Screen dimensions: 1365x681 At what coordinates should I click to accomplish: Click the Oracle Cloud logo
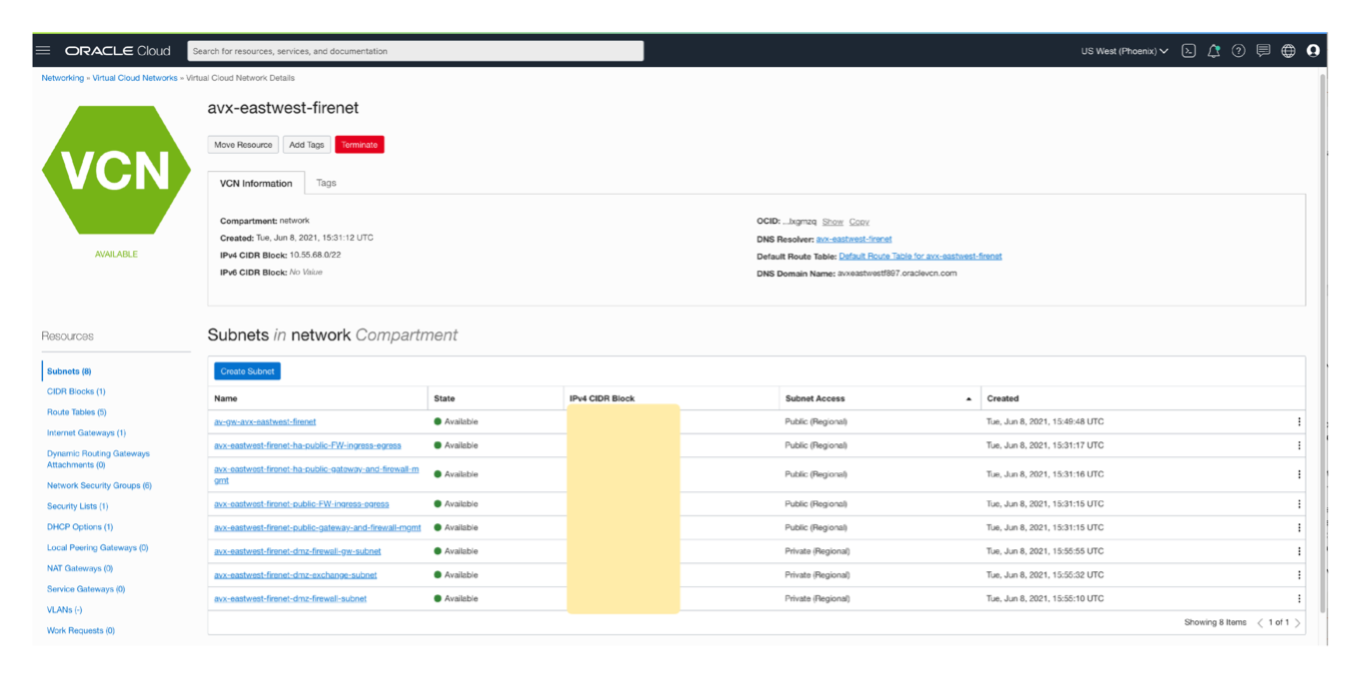pos(118,51)
